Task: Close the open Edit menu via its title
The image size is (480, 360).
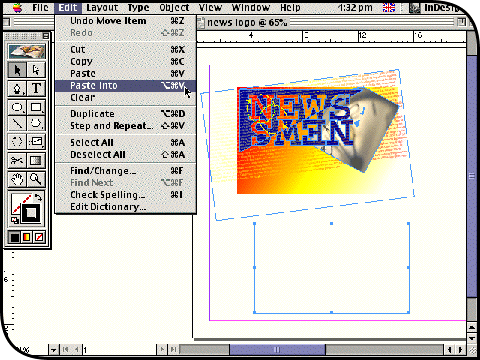Action: tap(68, 7)
